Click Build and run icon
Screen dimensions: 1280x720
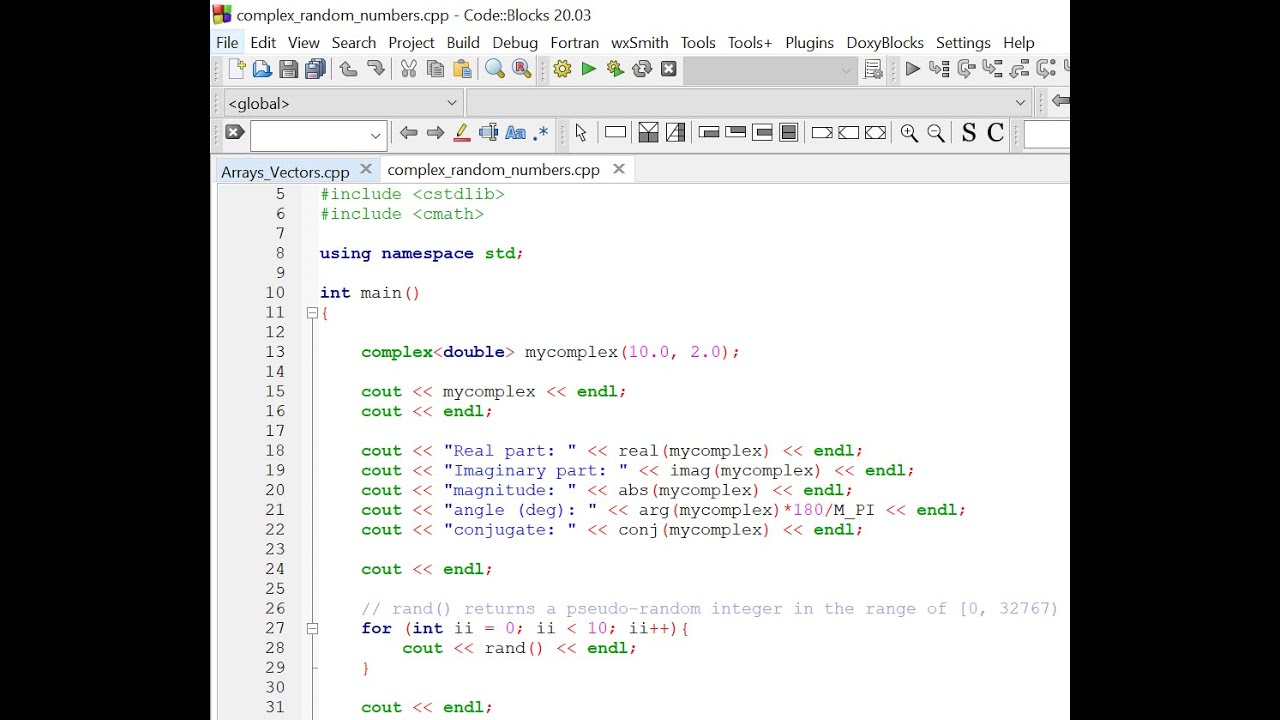(615, 69)
